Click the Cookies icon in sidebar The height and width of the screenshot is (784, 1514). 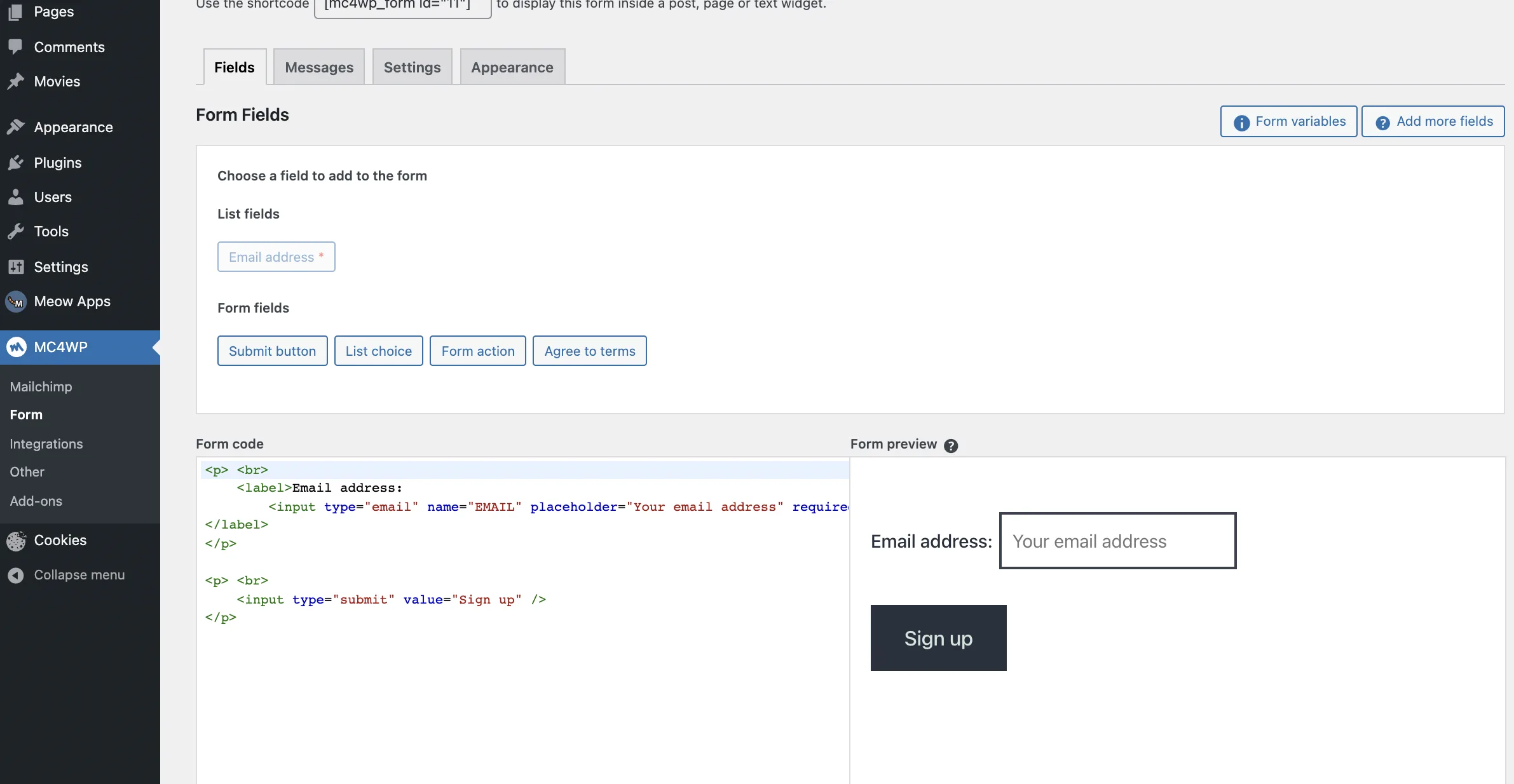16,540
